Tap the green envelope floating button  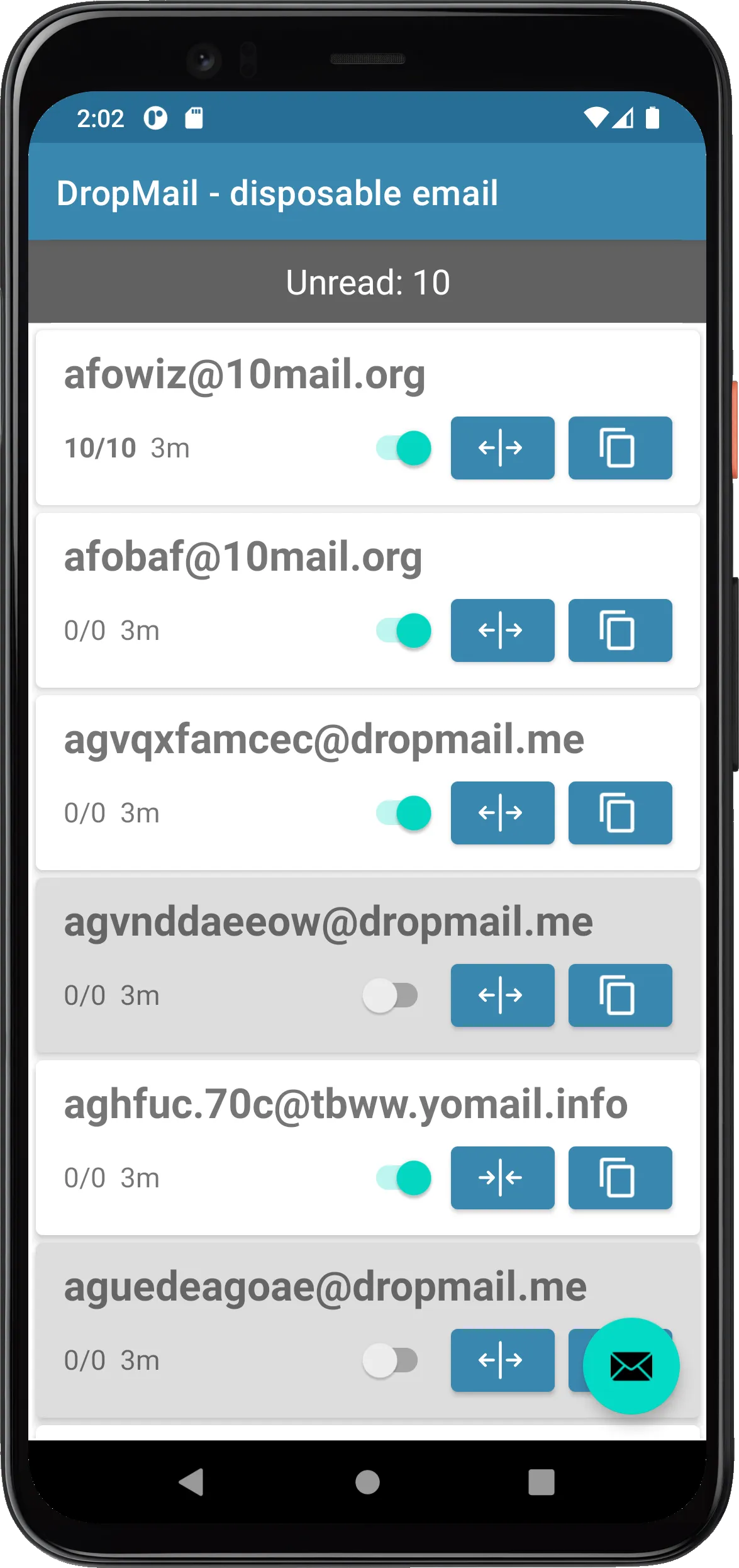click(631, 1366)
